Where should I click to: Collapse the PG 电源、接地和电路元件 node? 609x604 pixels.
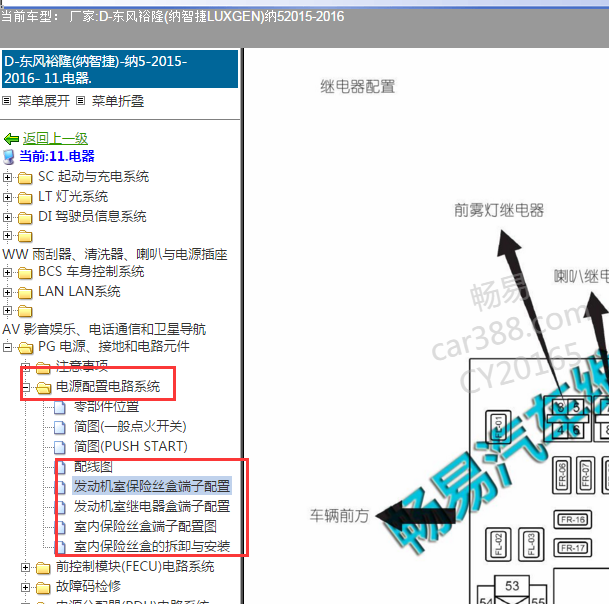click(7, 347)
